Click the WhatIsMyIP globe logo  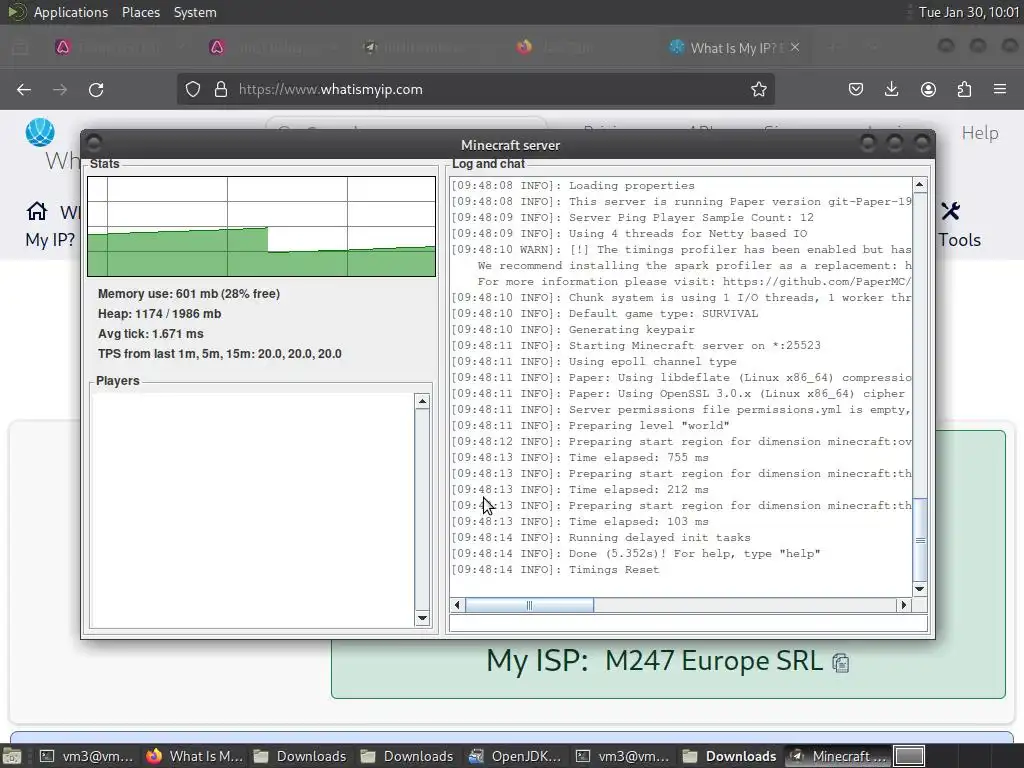click(40, 133)
